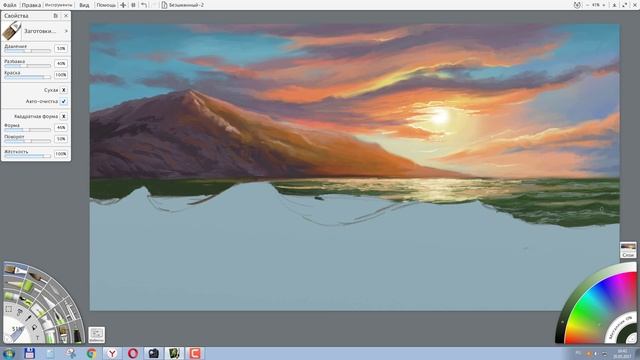Select the black ink tool in the picker
Viewport: 640px width, 360px height.
[77, 337]
